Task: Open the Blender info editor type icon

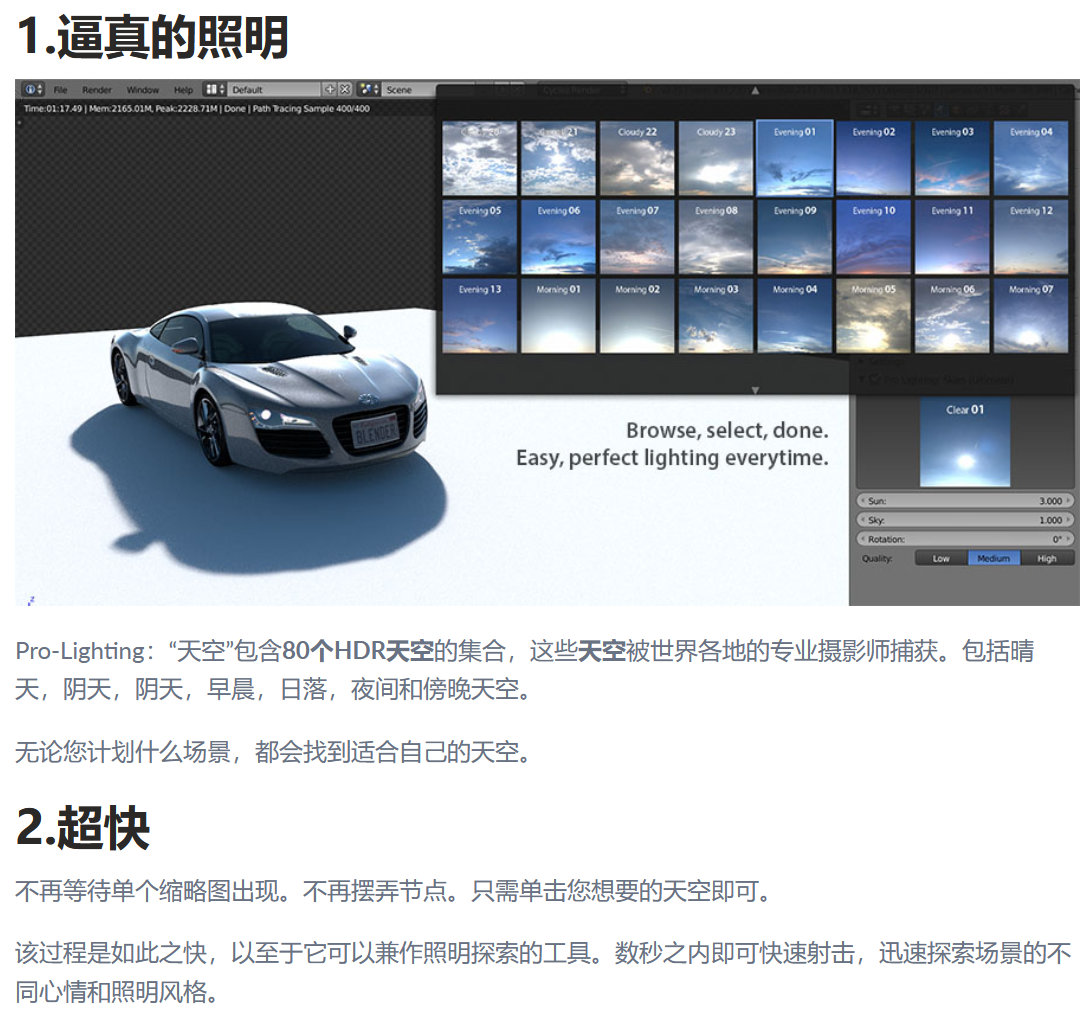Action: tap(34, 89)
